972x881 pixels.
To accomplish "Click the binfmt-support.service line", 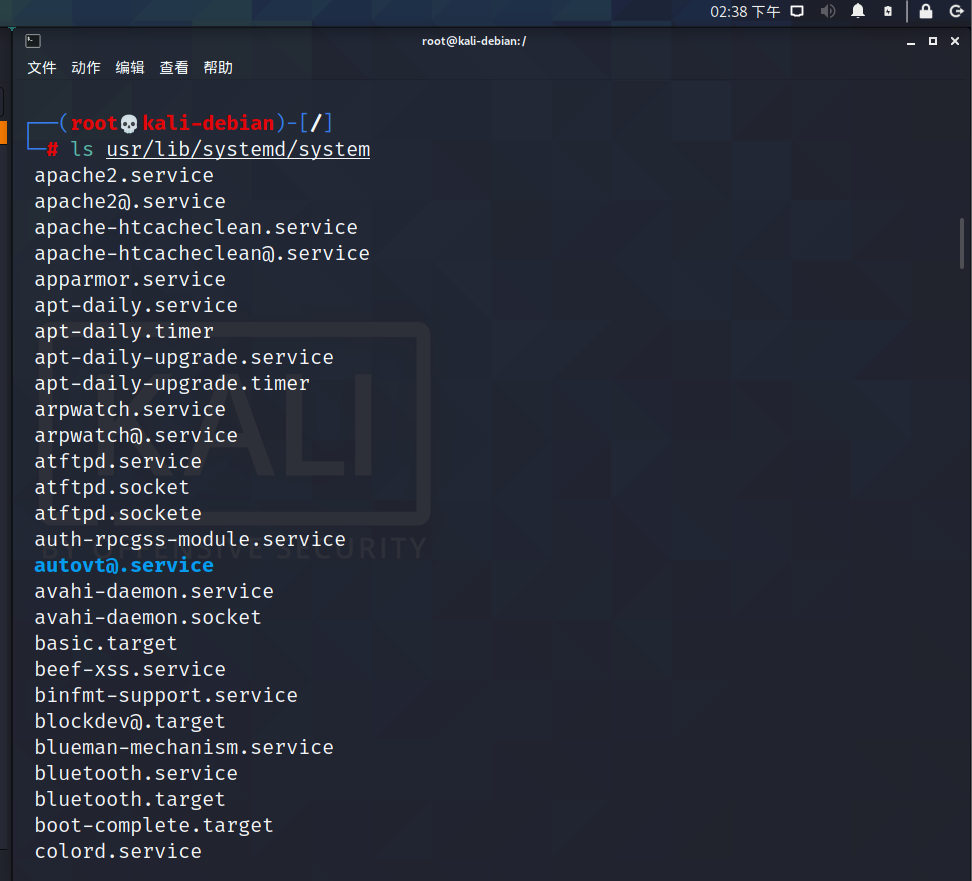I will [166, 696].
